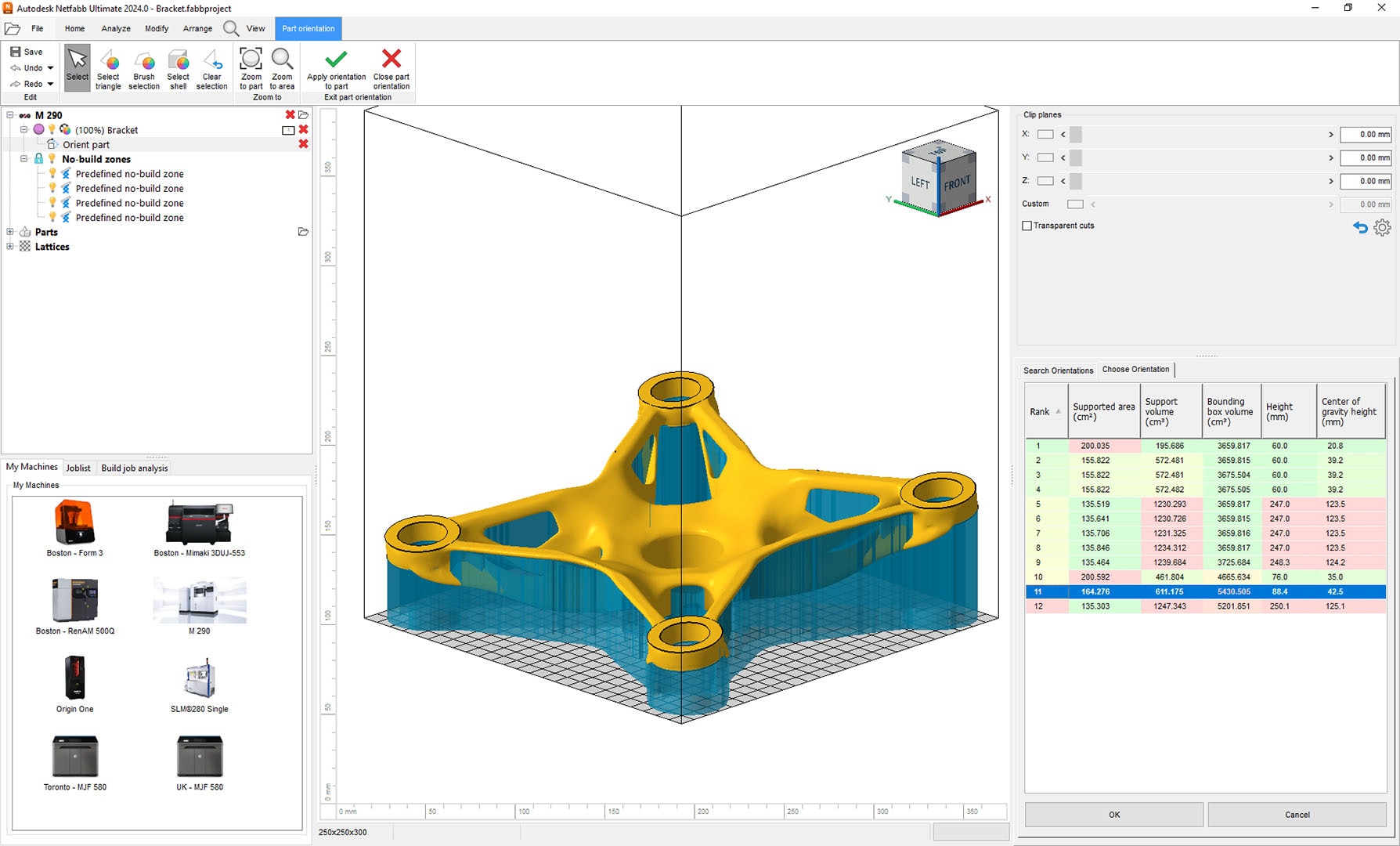Viewport: 1400px width, 846px height.
Task: Click the OK button
Action: click(1113, 815)
